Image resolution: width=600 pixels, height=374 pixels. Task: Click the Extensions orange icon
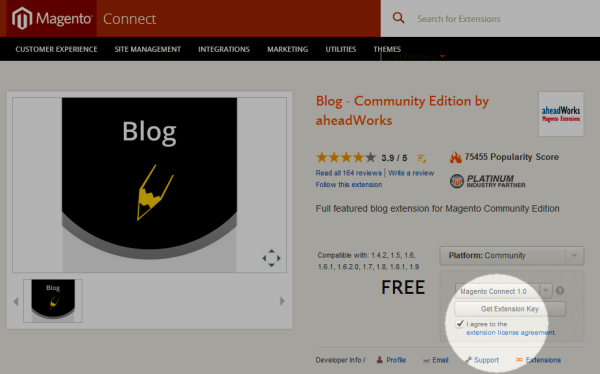point(519,359)
